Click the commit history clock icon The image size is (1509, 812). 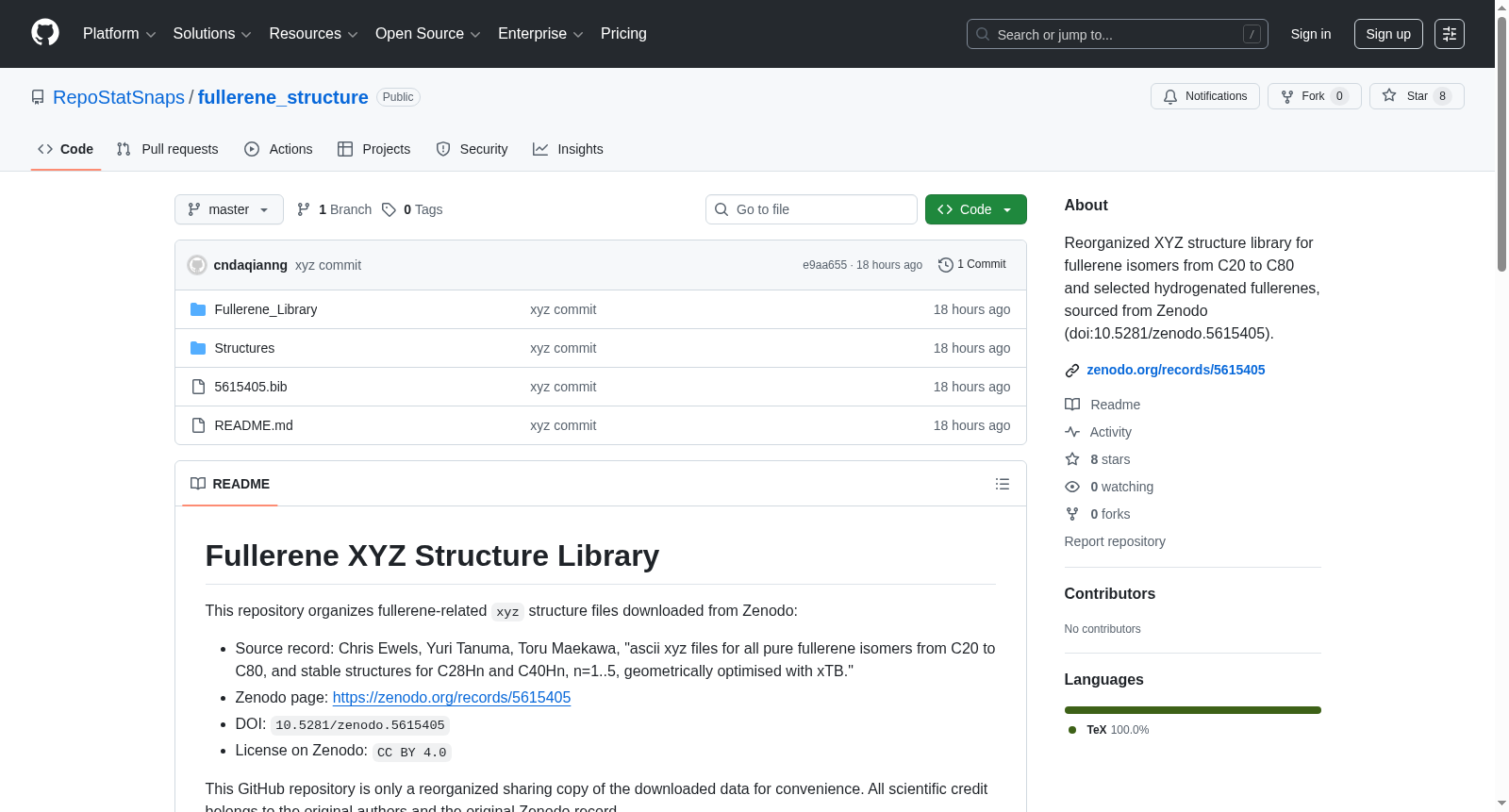point(946,265)
